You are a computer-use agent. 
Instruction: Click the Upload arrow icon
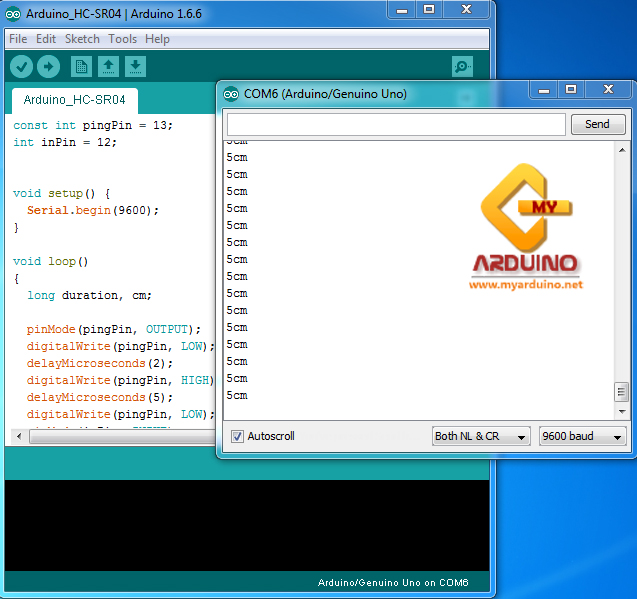click(48, 67)
